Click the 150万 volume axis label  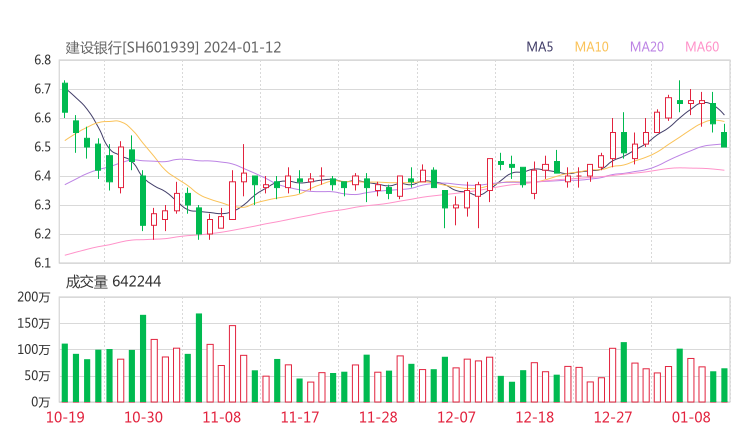coord(34,323)
